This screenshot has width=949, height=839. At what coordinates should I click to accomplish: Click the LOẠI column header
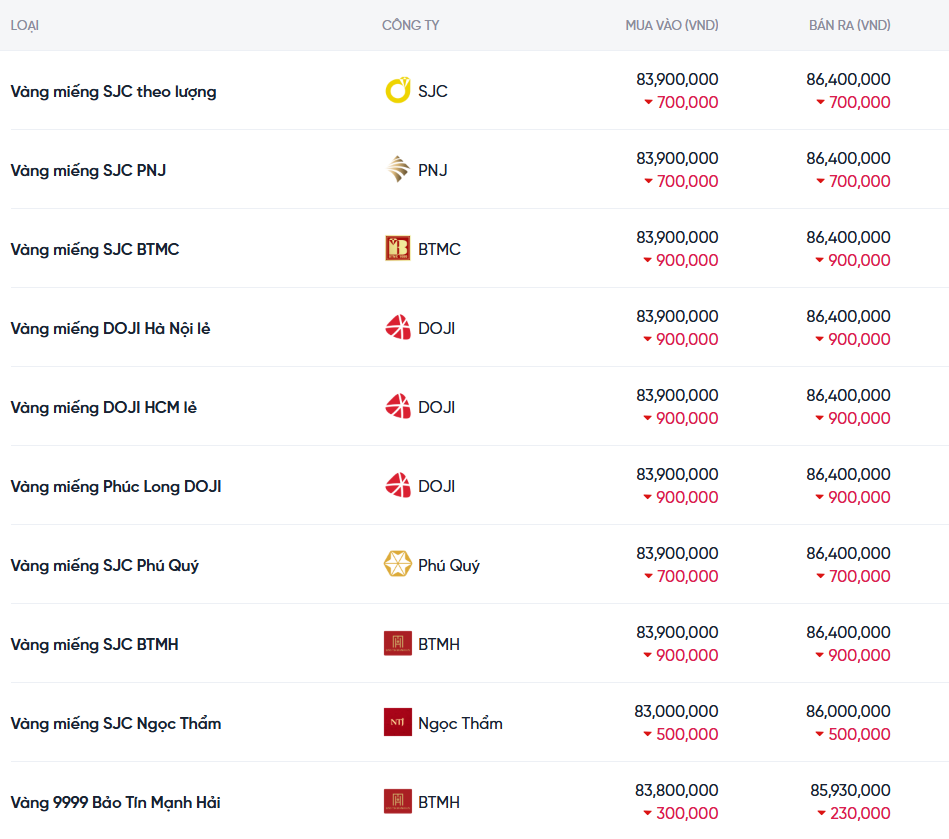click(25, 25)
